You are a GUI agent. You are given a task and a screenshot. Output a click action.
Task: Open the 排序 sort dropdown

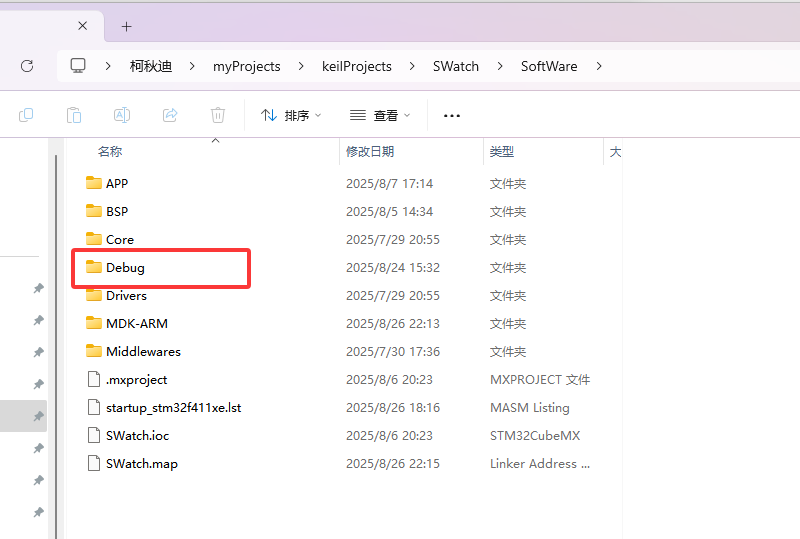point(291,115)
